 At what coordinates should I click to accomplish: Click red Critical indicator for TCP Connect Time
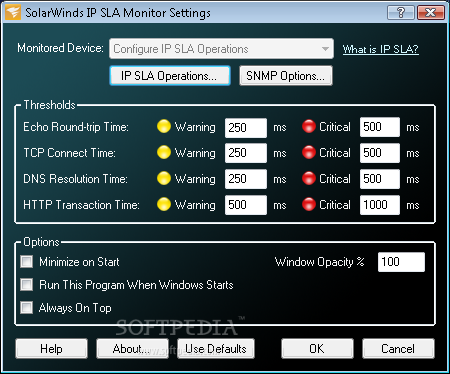(309, 152)
